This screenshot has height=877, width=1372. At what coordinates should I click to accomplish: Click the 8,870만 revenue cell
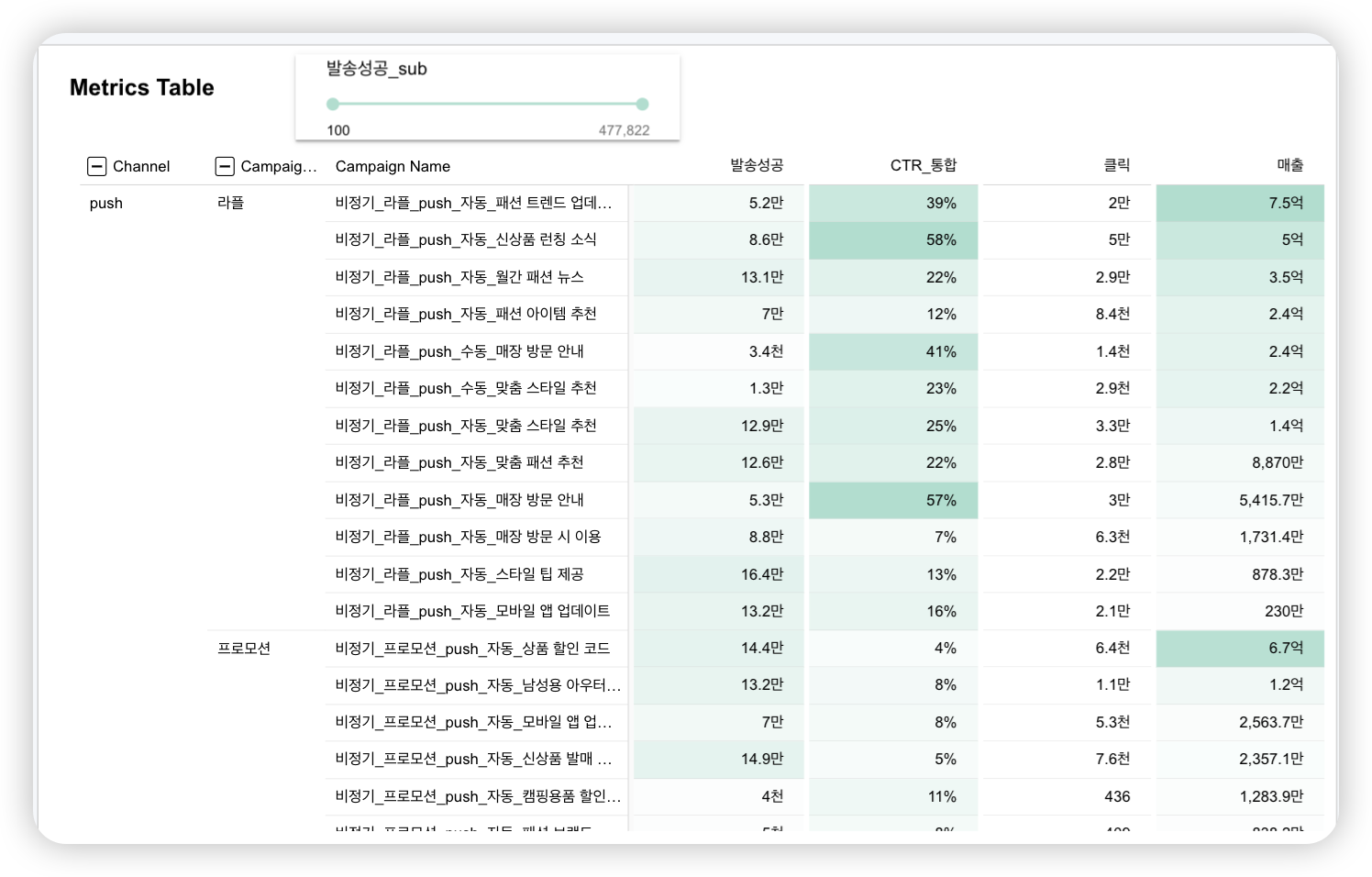[1240, 463]
